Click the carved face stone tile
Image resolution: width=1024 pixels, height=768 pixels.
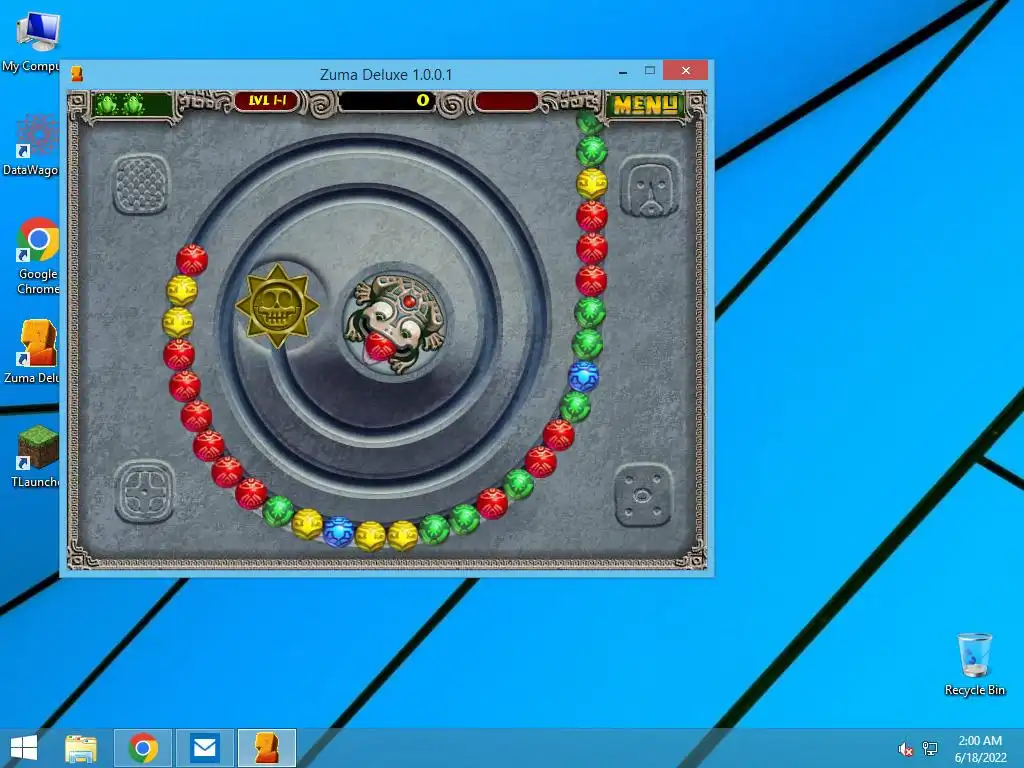click(650, 187)
